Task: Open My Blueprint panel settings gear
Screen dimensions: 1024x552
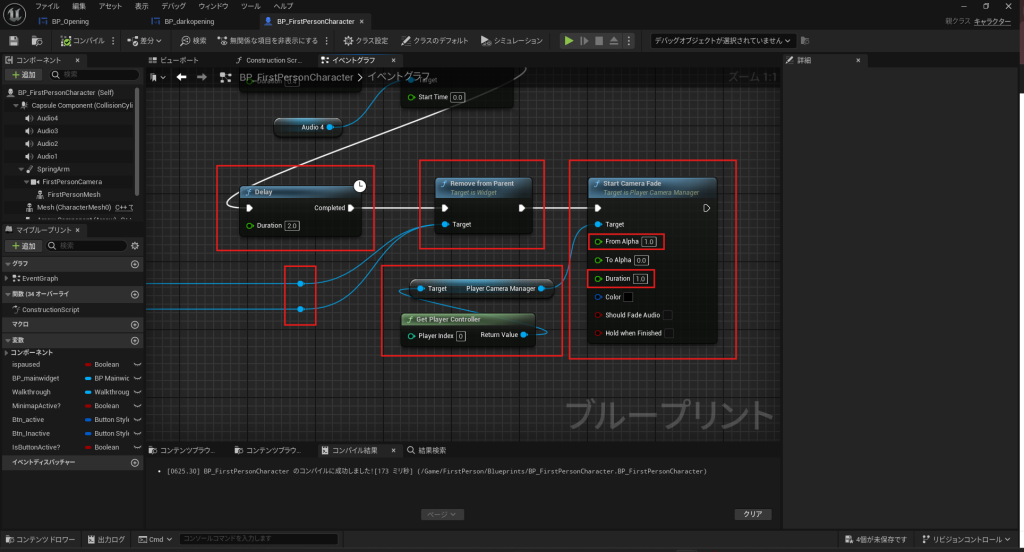Action: (x=135, y=245)
